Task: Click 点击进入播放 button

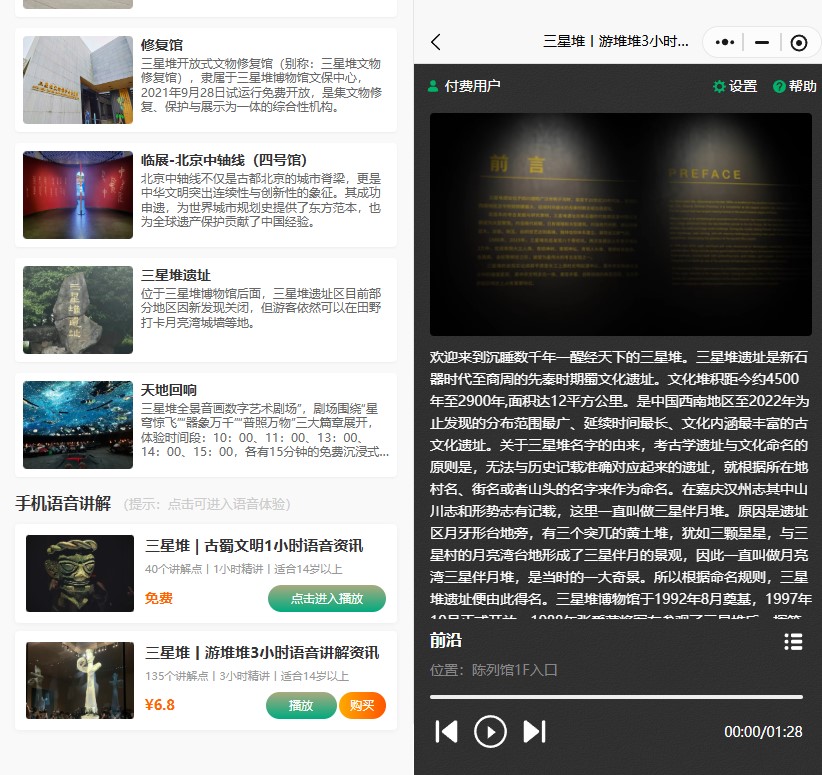Action: pos(326,598)
